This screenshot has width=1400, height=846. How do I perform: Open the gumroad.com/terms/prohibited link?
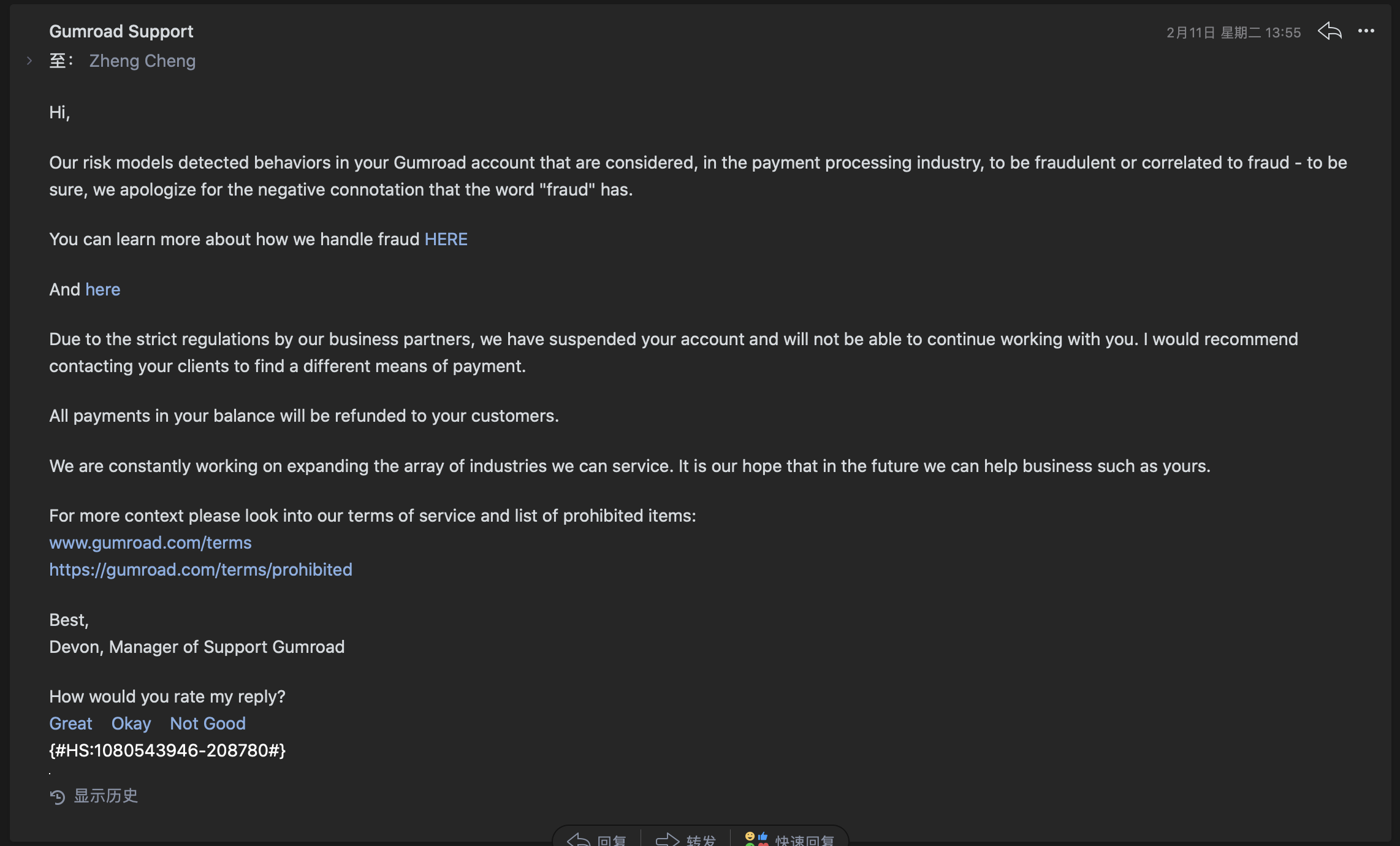point(200,570)
